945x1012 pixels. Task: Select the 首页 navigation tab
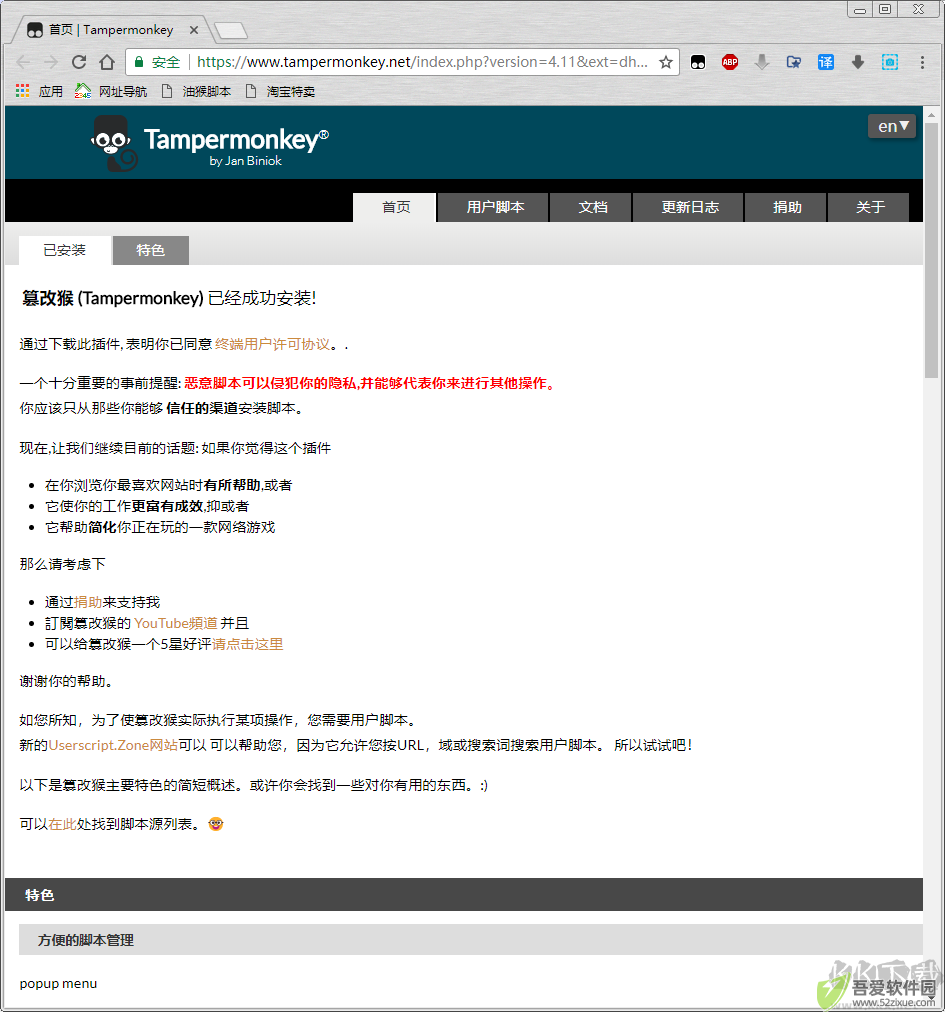click(x=395, y=207)
